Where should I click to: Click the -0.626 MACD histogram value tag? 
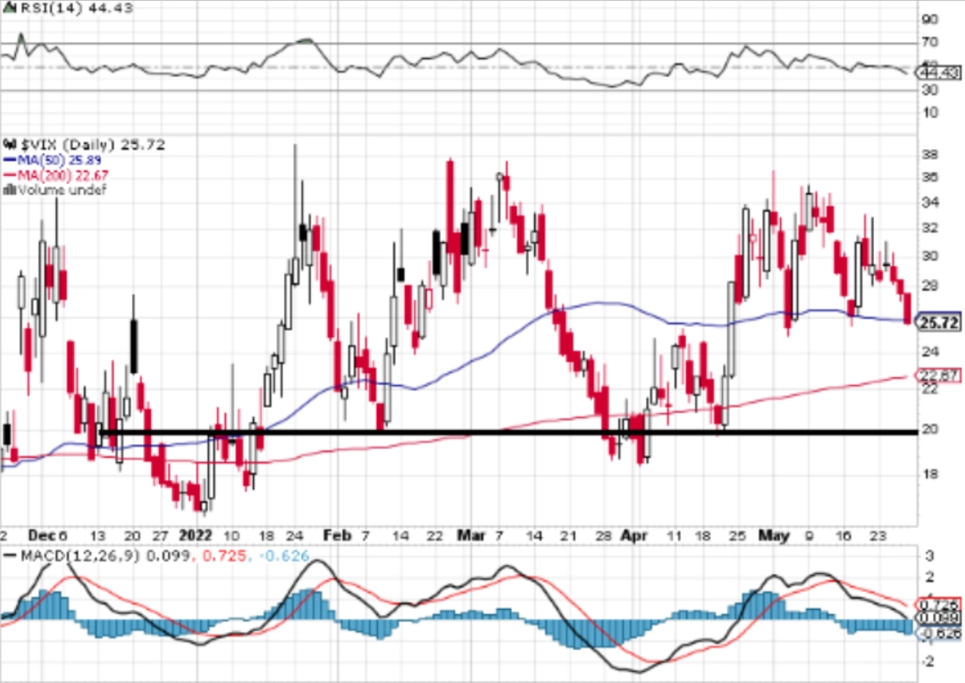pyautogui.click(x=939, y=633)
